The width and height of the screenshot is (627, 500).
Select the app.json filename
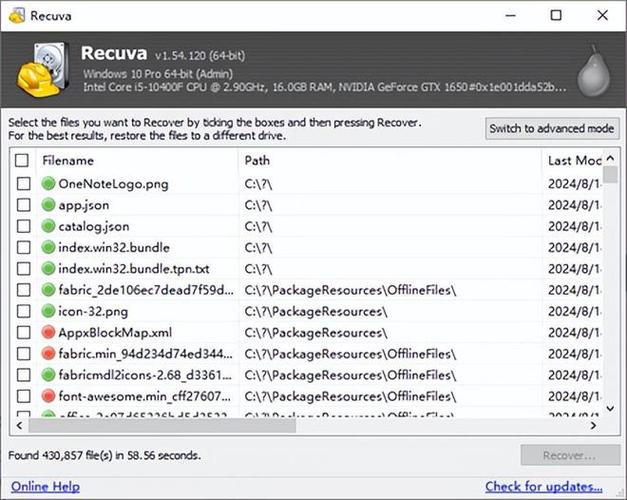[84, 205]
